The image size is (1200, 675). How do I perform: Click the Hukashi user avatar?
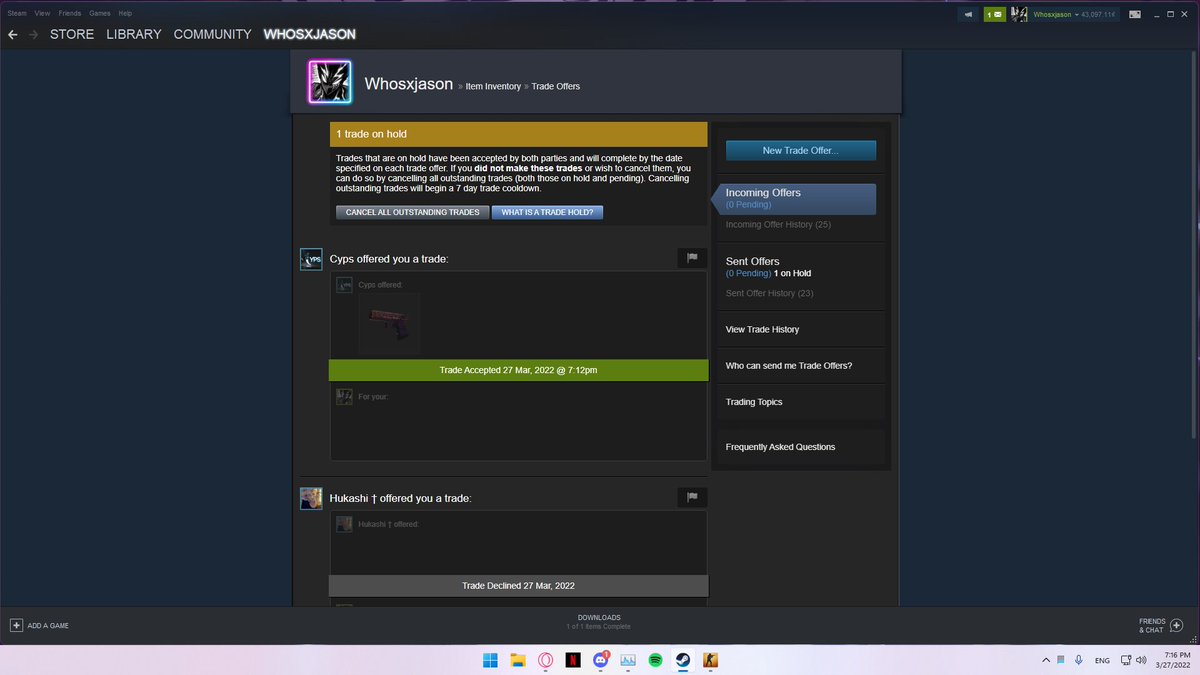(x=311, y=498)
